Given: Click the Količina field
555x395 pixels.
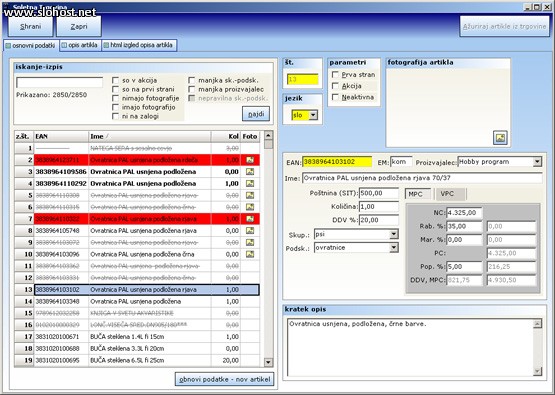Looking at the screenshot, I should 379,207.
